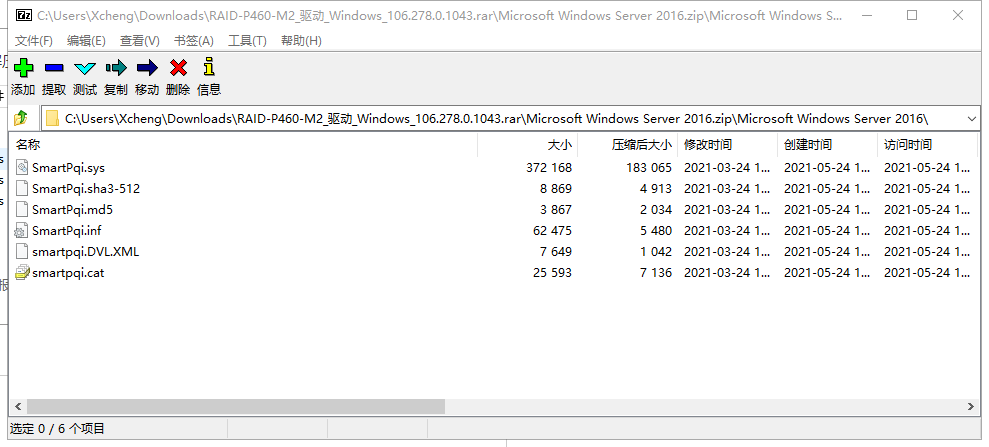Run the Test (测试) archive tool
Screen dimensions: 989x447
click(85, 68)
